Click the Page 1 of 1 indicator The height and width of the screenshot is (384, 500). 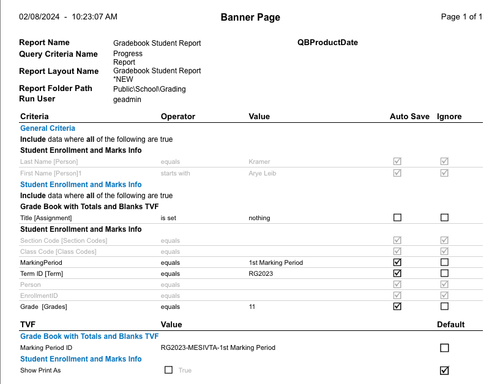coord(461,17)
